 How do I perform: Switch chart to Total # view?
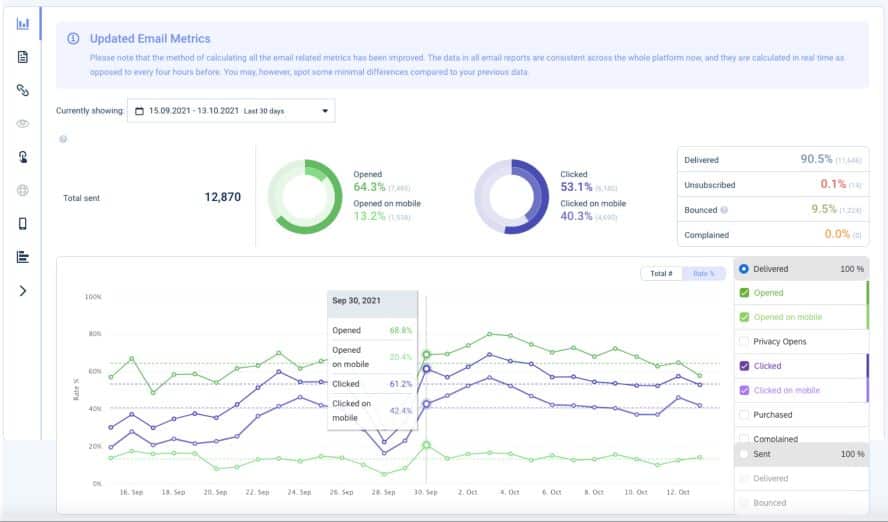pos(661,273)
